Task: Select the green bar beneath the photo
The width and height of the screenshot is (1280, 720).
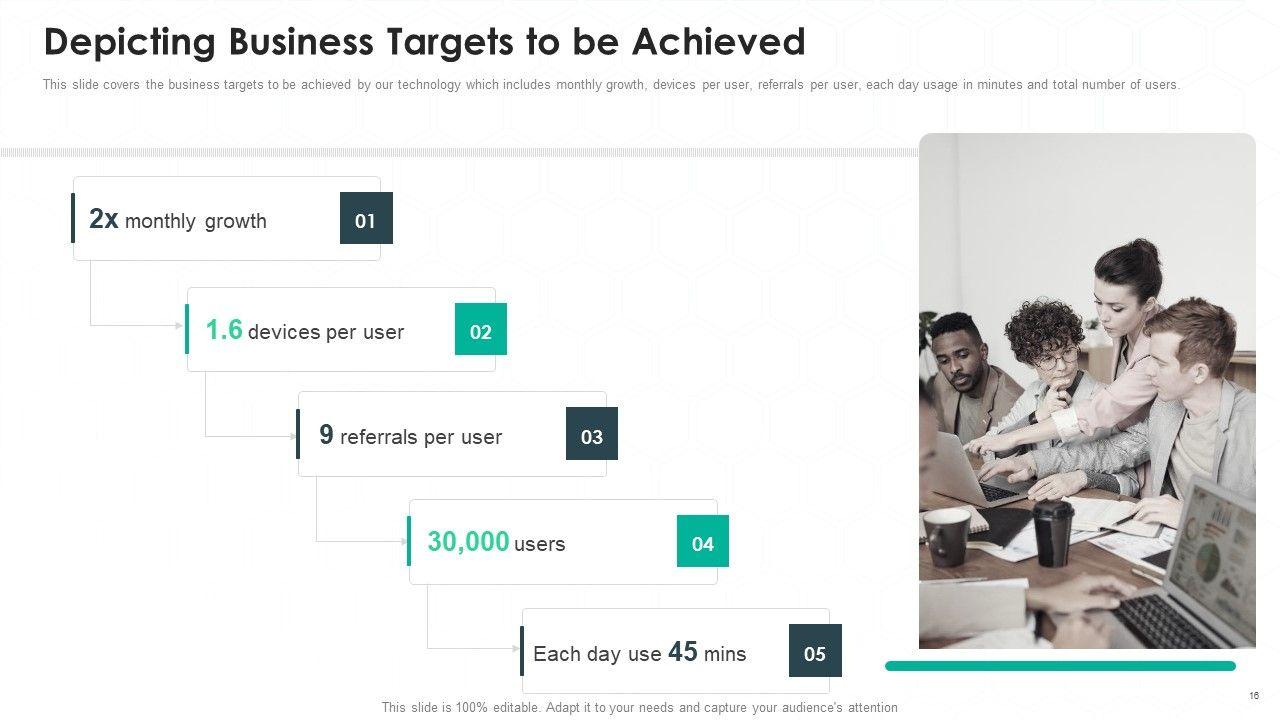Action: 1060,666
